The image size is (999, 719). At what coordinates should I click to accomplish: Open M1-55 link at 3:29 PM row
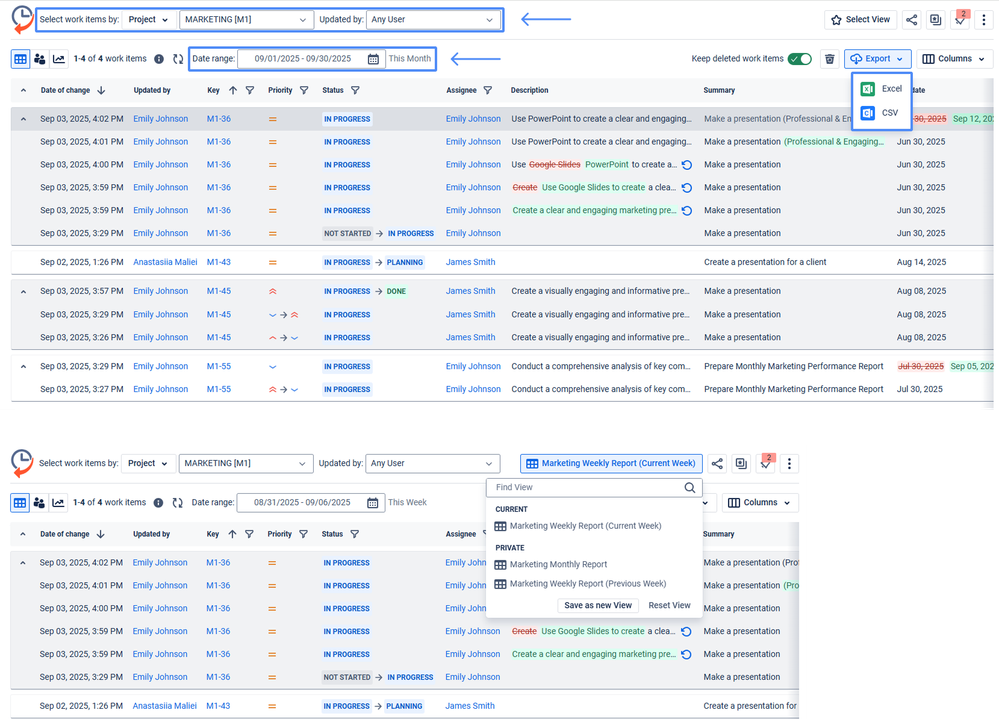coord(219,366)
